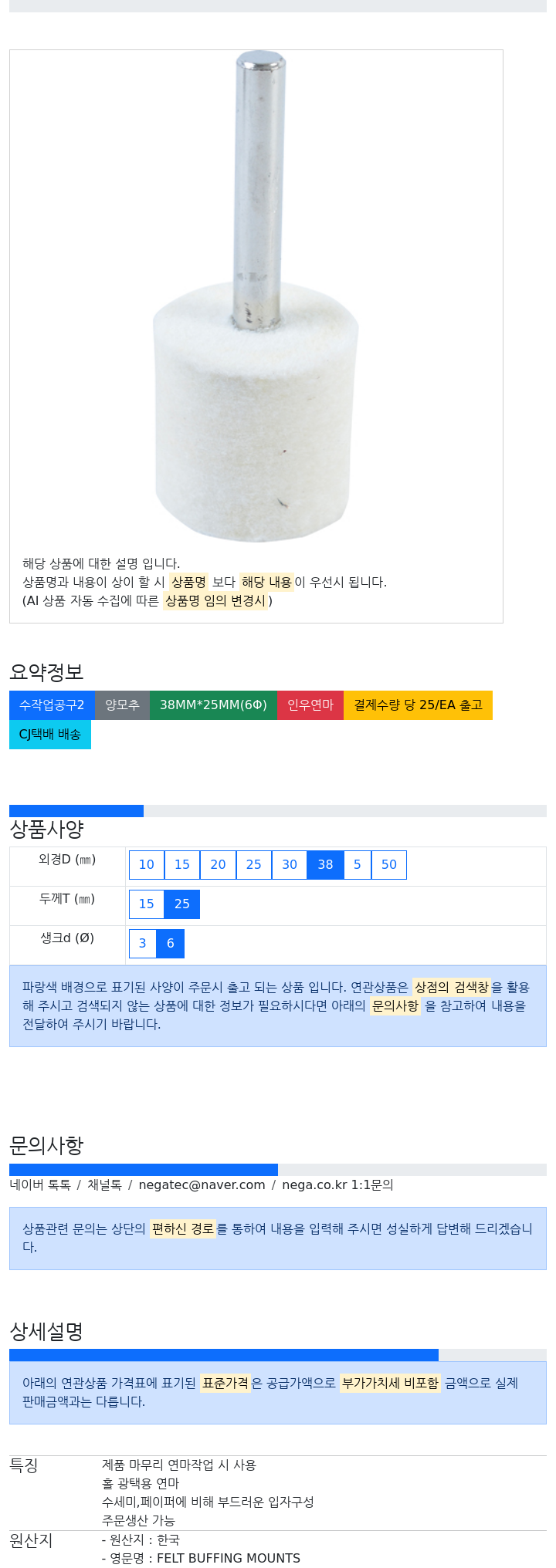Viewport: 556px width, 1568px height.
Task: Click the red 인우연마 brand tag
Action: (x=310, y=705)
